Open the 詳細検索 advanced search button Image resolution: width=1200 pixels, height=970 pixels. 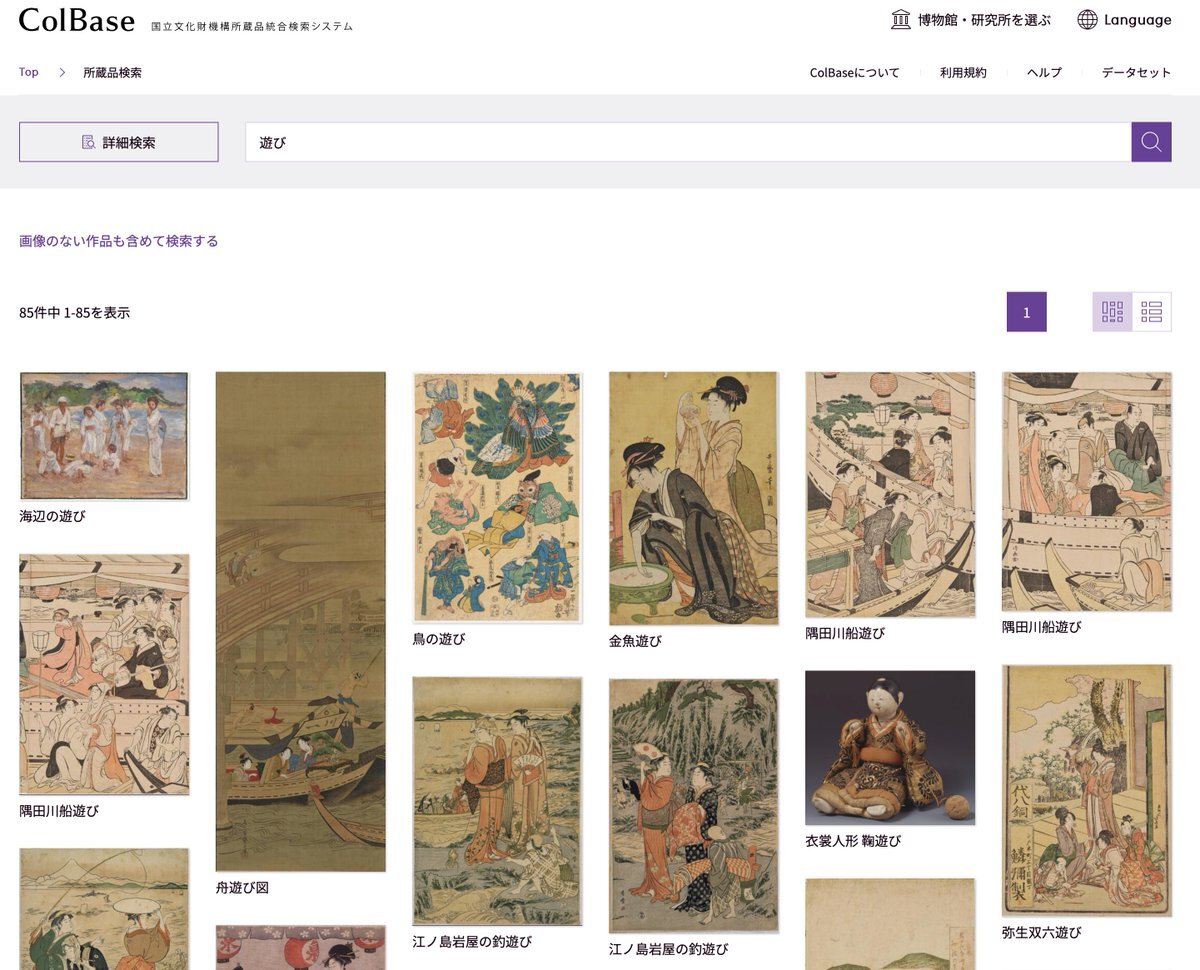coord(119,142)
